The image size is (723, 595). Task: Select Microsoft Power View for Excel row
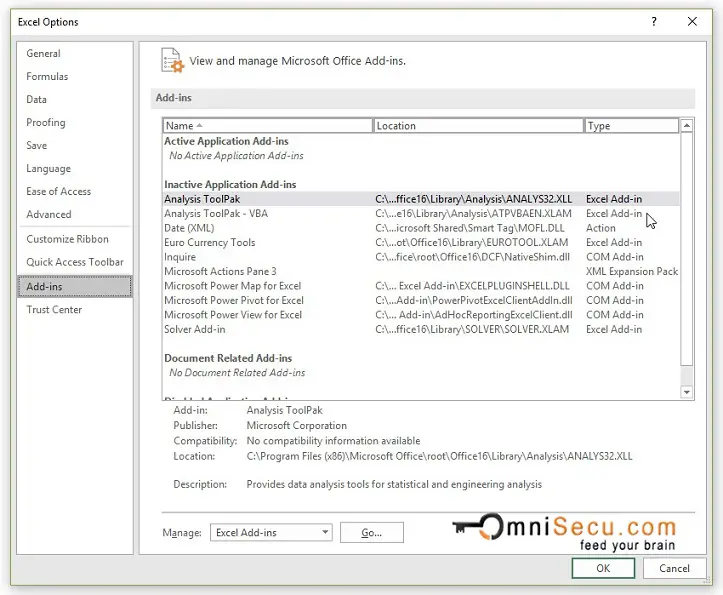tap(421, 315)
